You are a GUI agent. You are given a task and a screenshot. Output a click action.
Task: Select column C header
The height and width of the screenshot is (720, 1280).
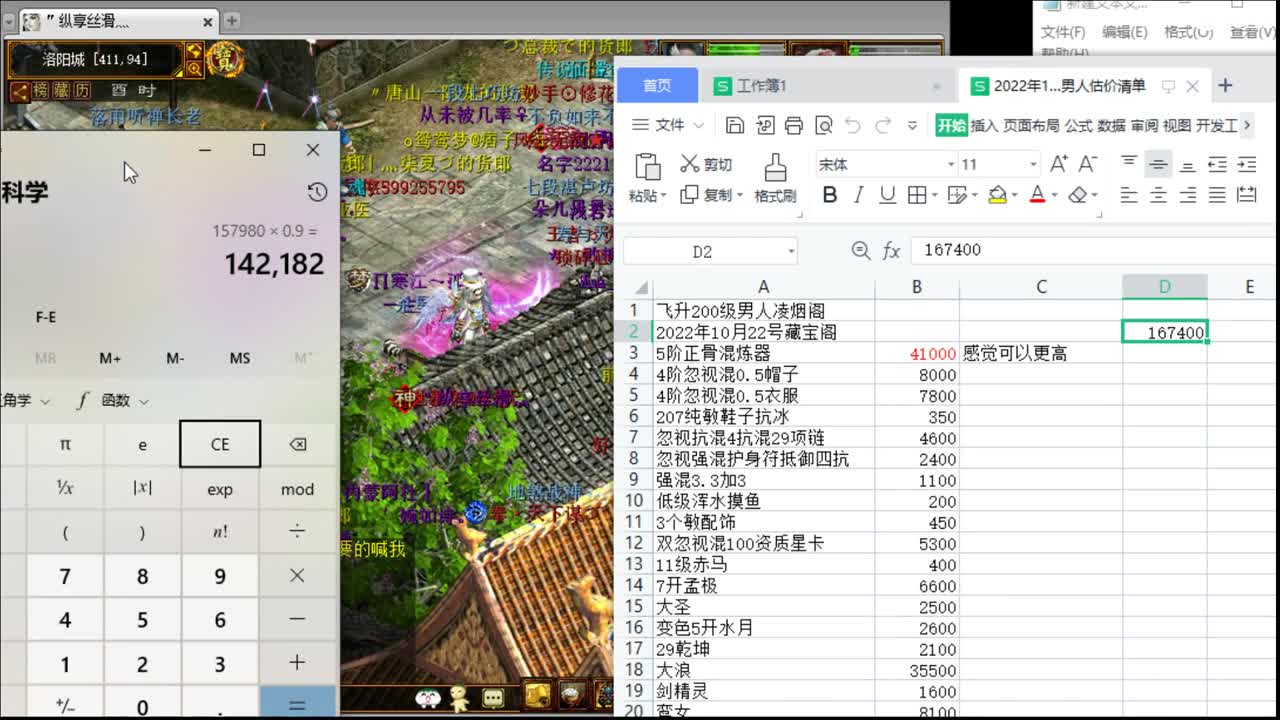(1041, 287)
